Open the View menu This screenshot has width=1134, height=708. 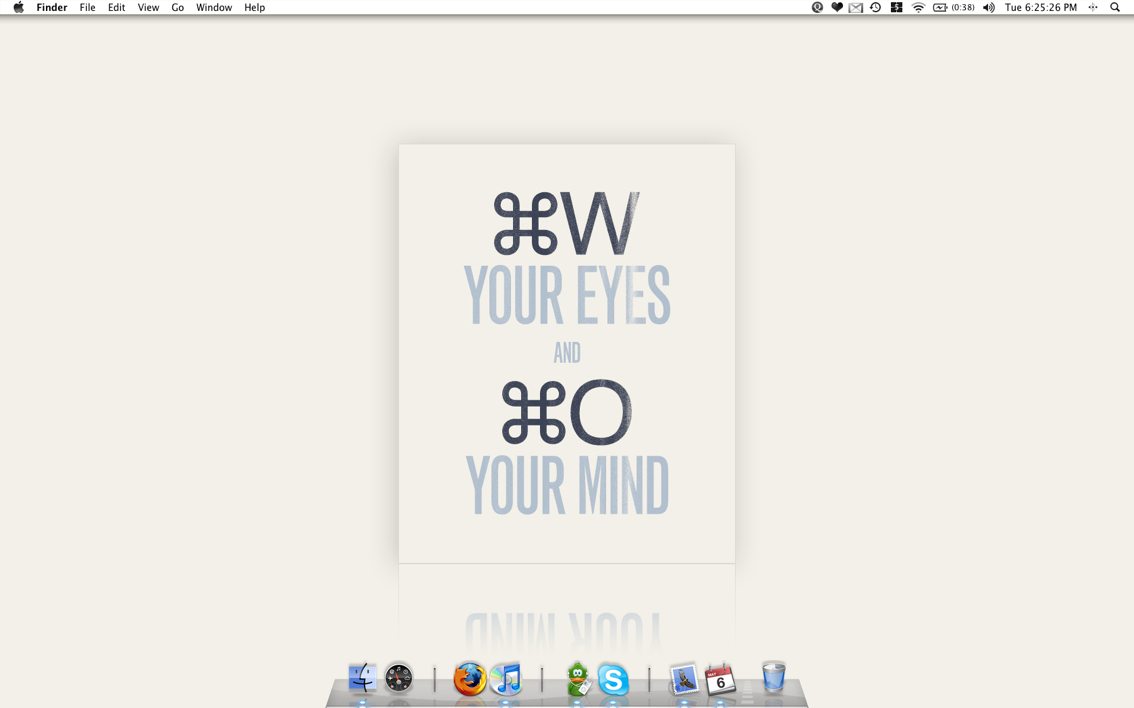(148, 7)
